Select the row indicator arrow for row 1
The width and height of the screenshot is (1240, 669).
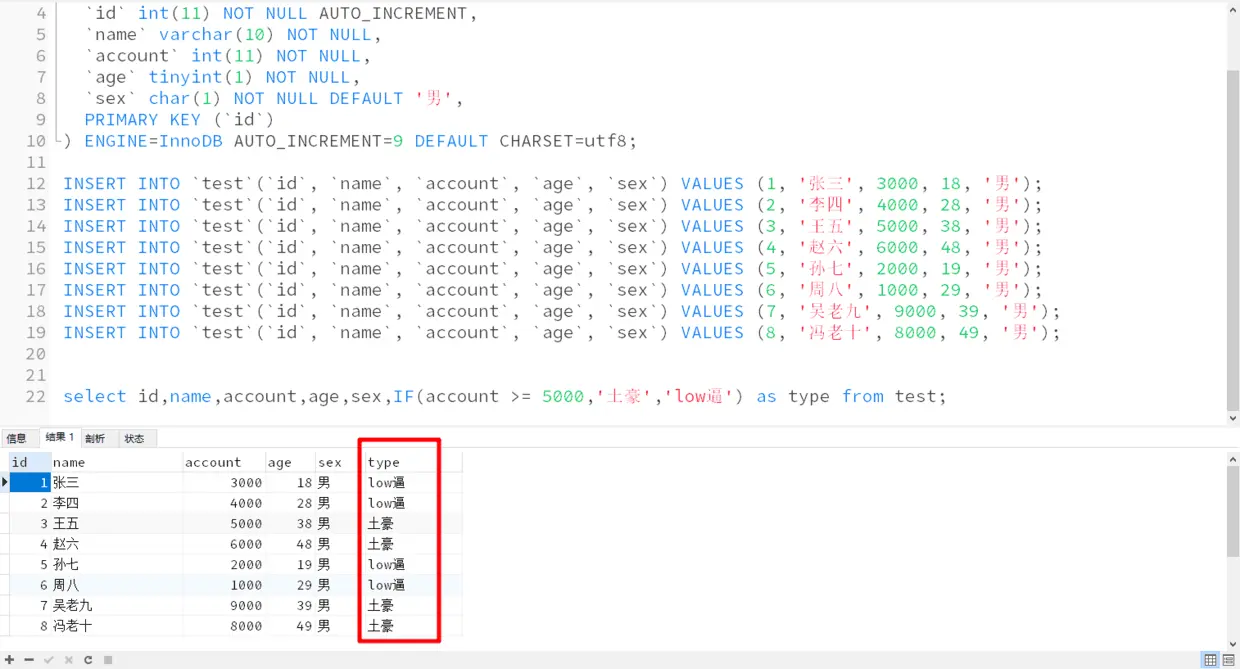5,482
